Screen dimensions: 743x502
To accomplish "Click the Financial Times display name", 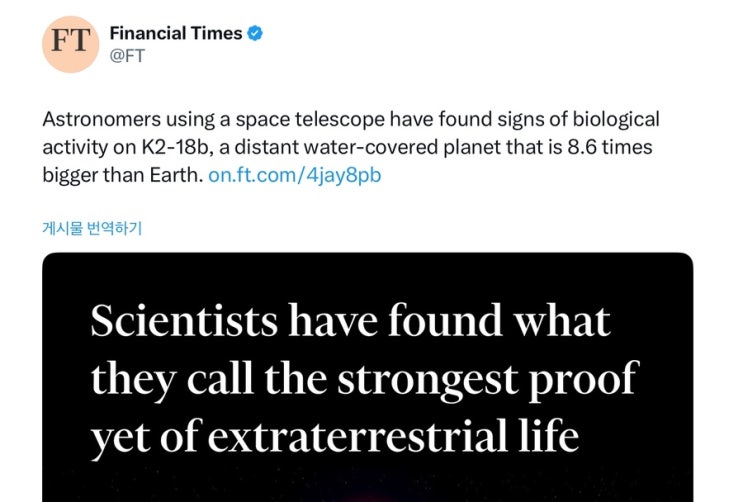I will point(175,33).
